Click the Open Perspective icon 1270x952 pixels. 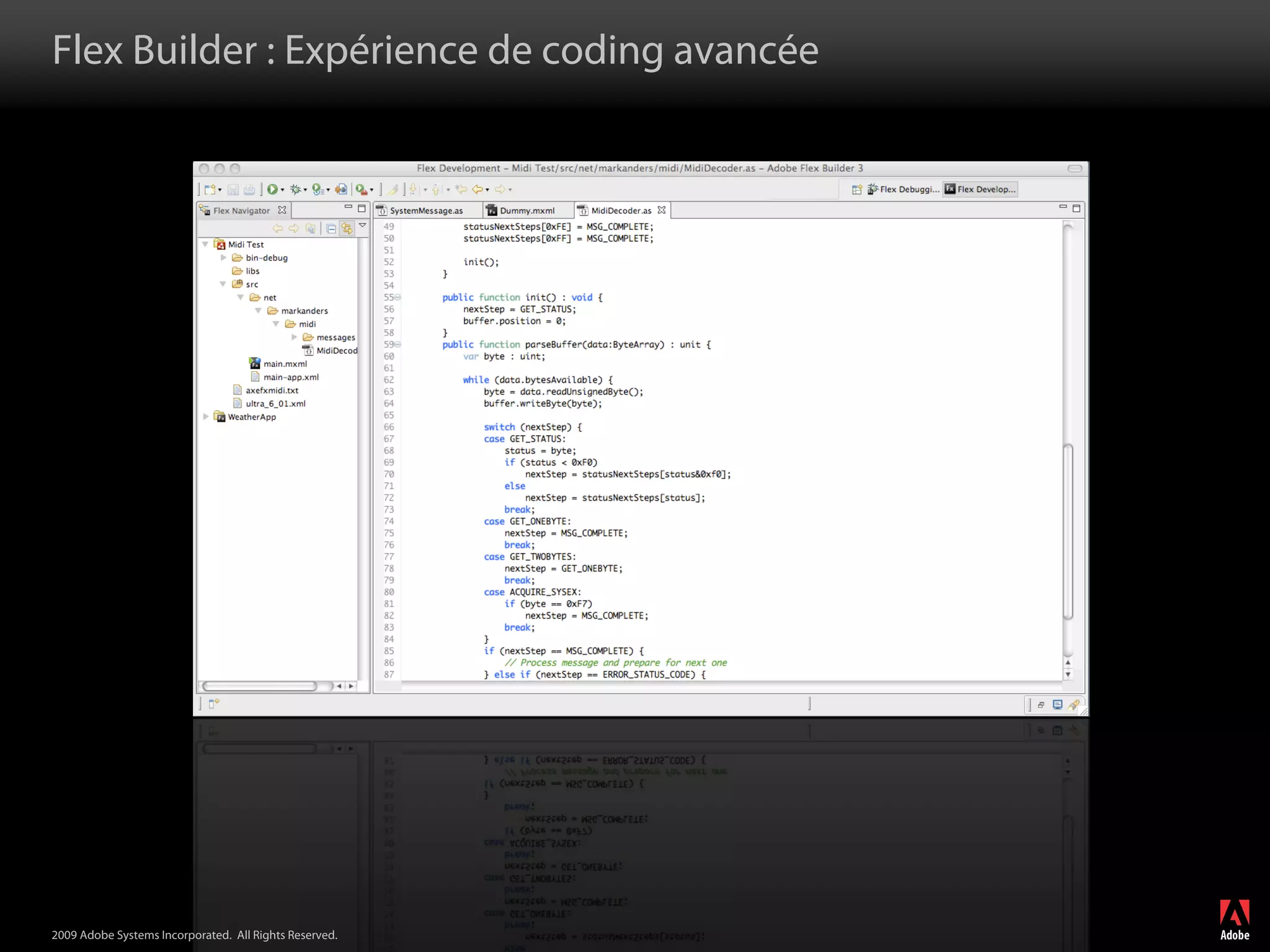click(x=857, y=190)
